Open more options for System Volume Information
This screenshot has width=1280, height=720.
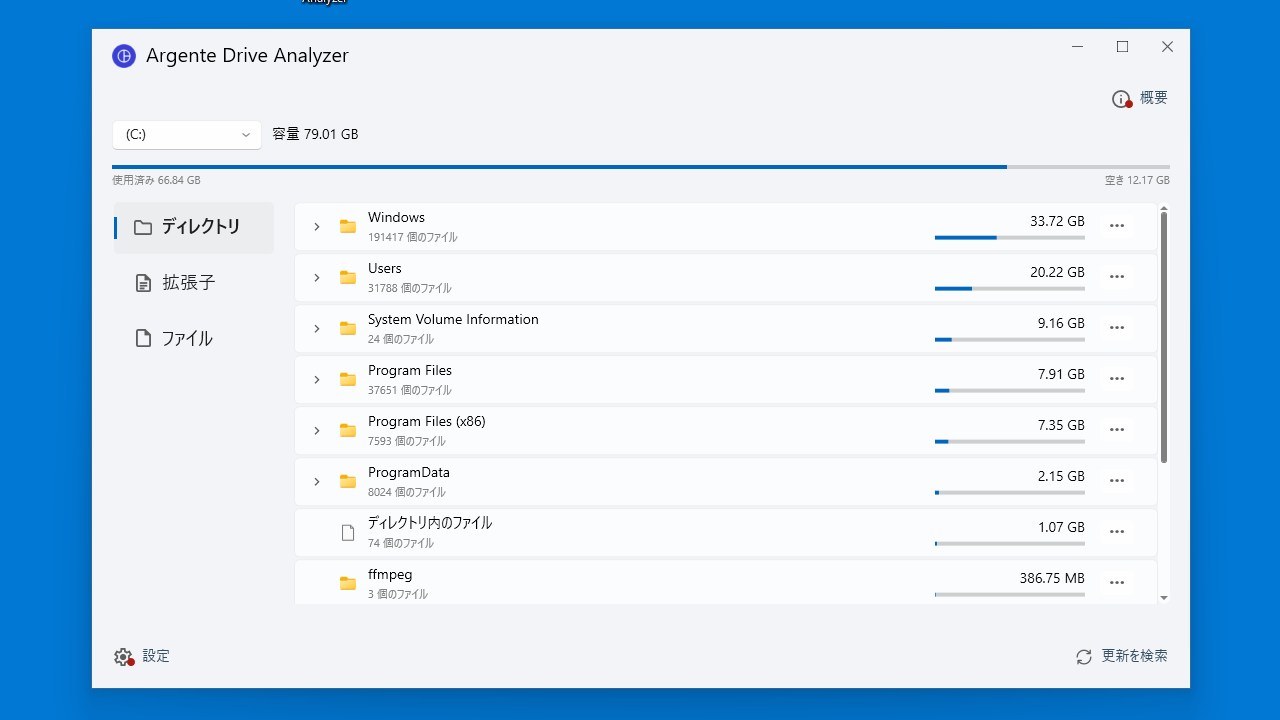pyautogui.click(x=1117, y=329)
